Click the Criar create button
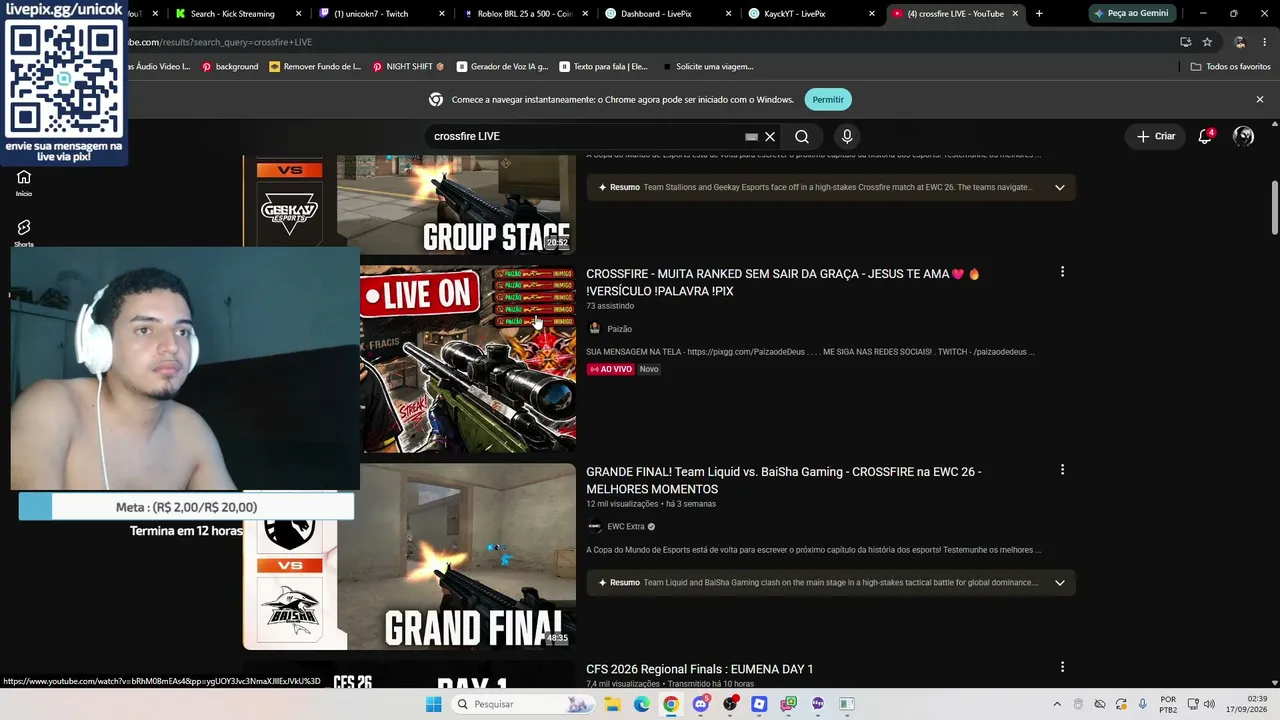 pos(1156,136)
